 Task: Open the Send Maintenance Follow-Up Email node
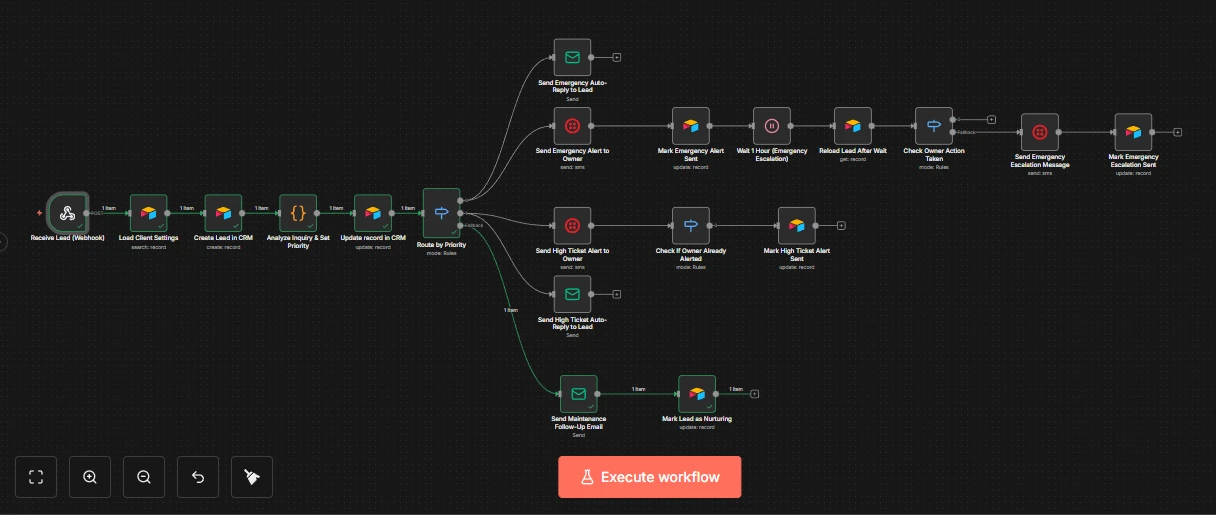[x=578, y=394]
